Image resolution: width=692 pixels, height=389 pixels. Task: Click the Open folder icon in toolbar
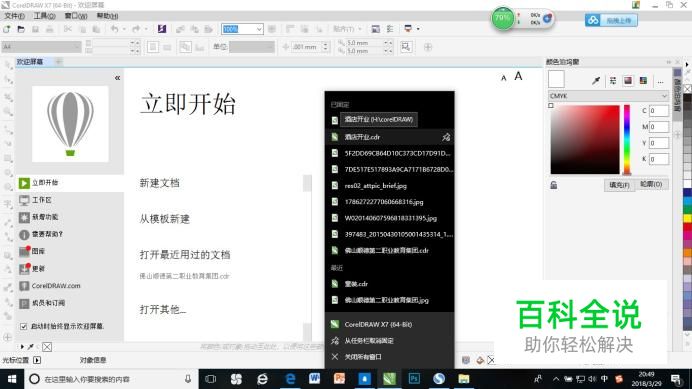point(21,29)
